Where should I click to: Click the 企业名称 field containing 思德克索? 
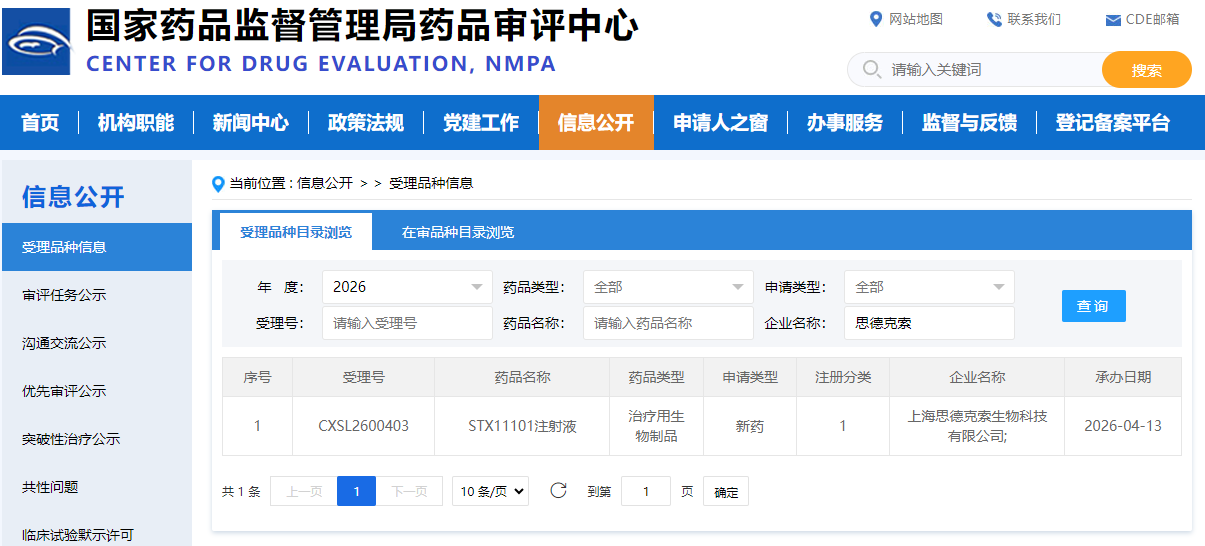click(929, 323)
